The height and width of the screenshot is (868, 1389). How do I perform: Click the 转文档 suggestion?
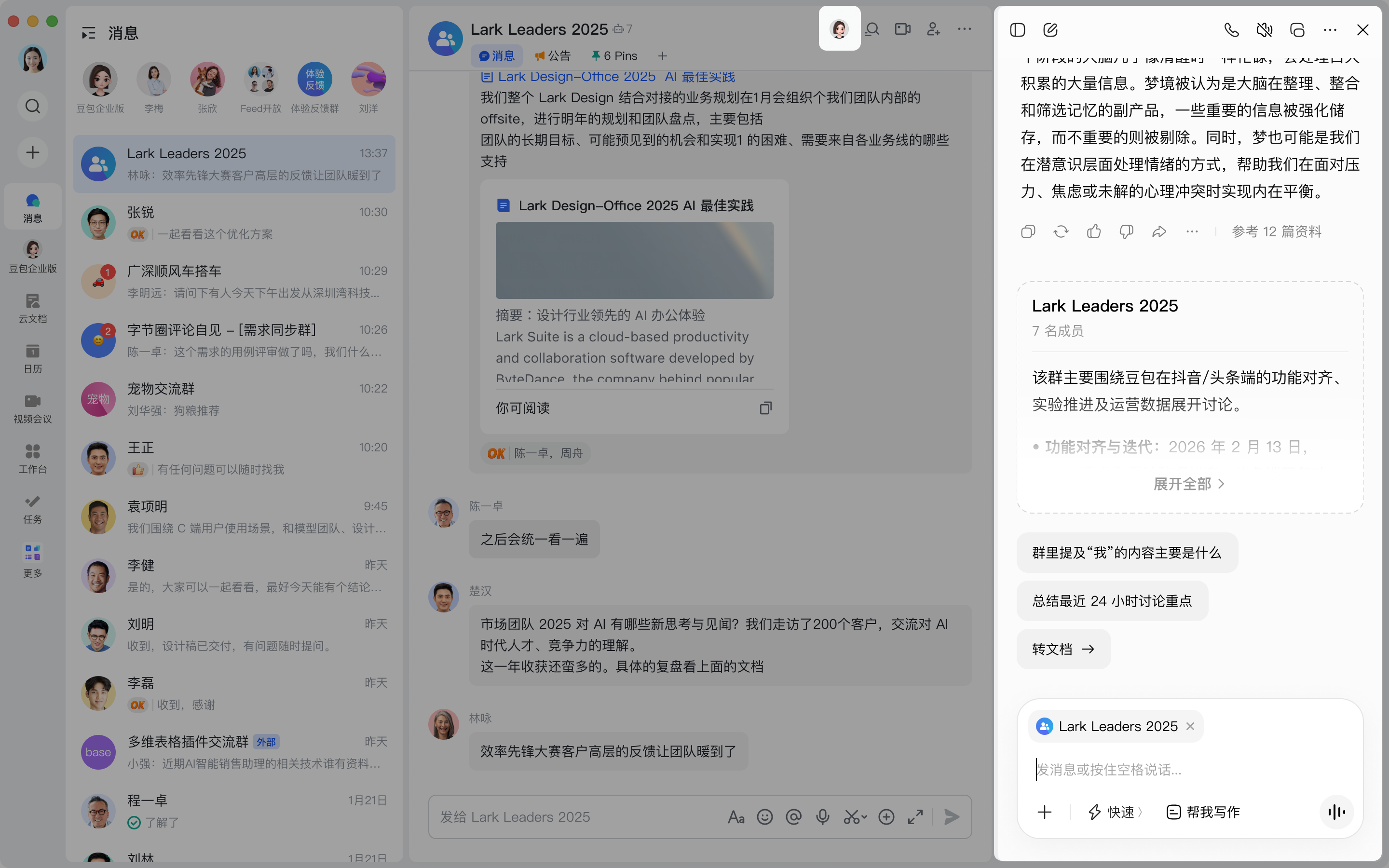(x=1063, y=649)
